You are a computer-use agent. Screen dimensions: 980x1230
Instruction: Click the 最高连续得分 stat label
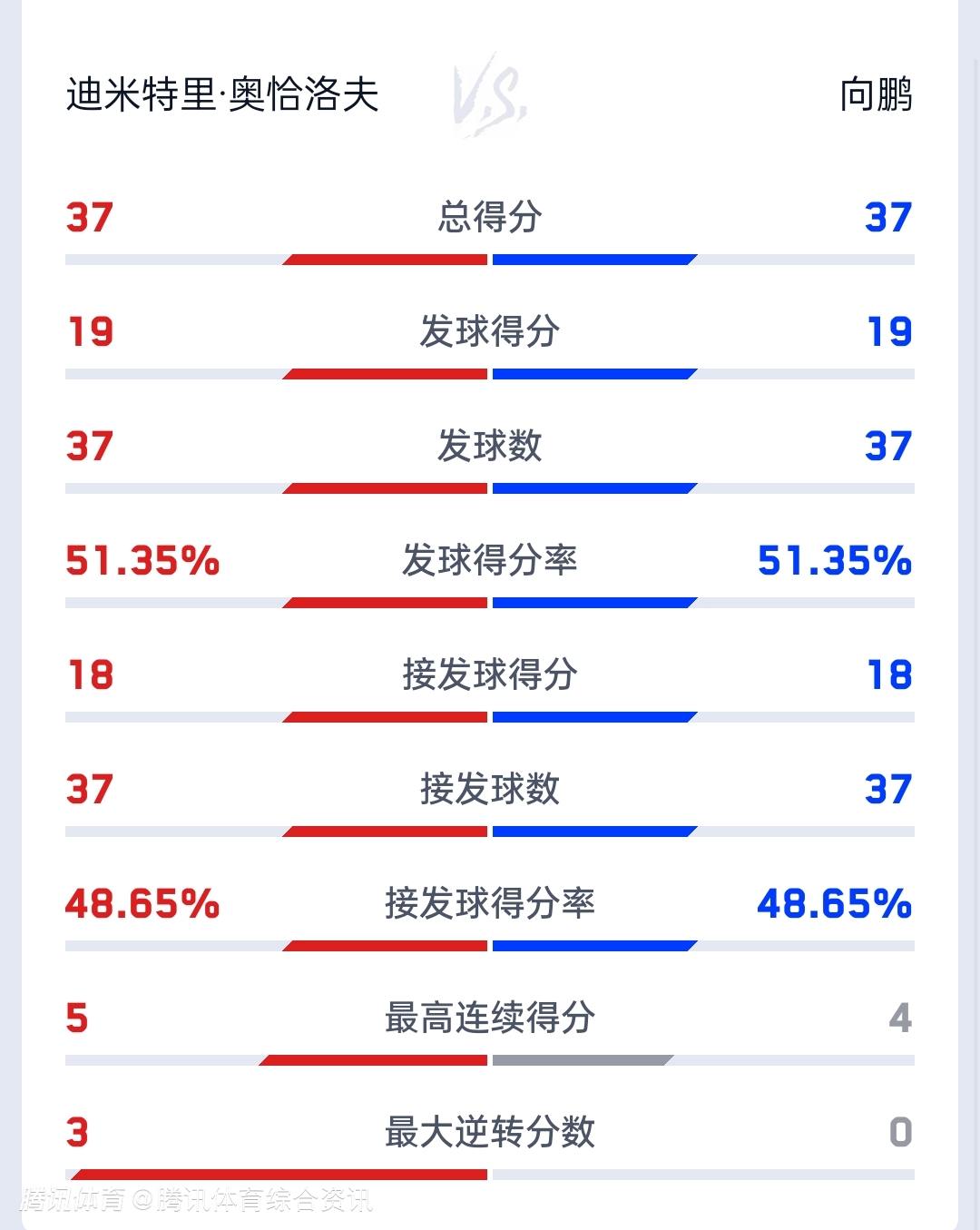click(x=490, y=1018)
